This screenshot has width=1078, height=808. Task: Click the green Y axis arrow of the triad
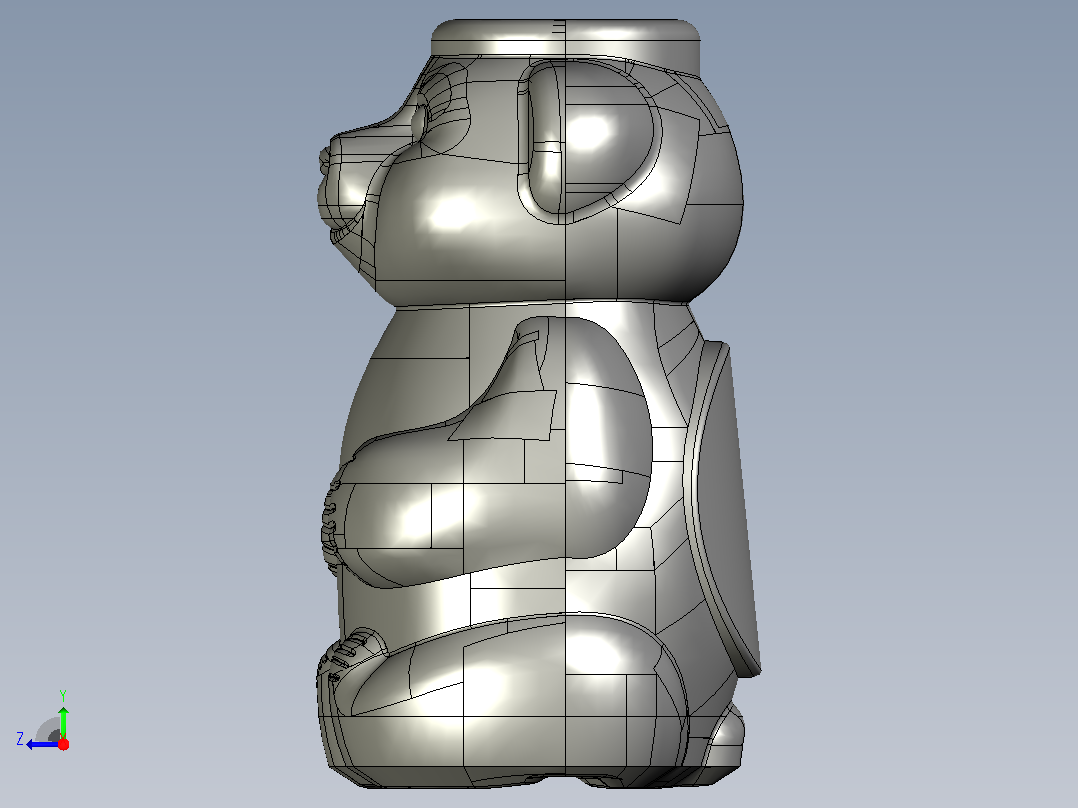tap(63, 721)
